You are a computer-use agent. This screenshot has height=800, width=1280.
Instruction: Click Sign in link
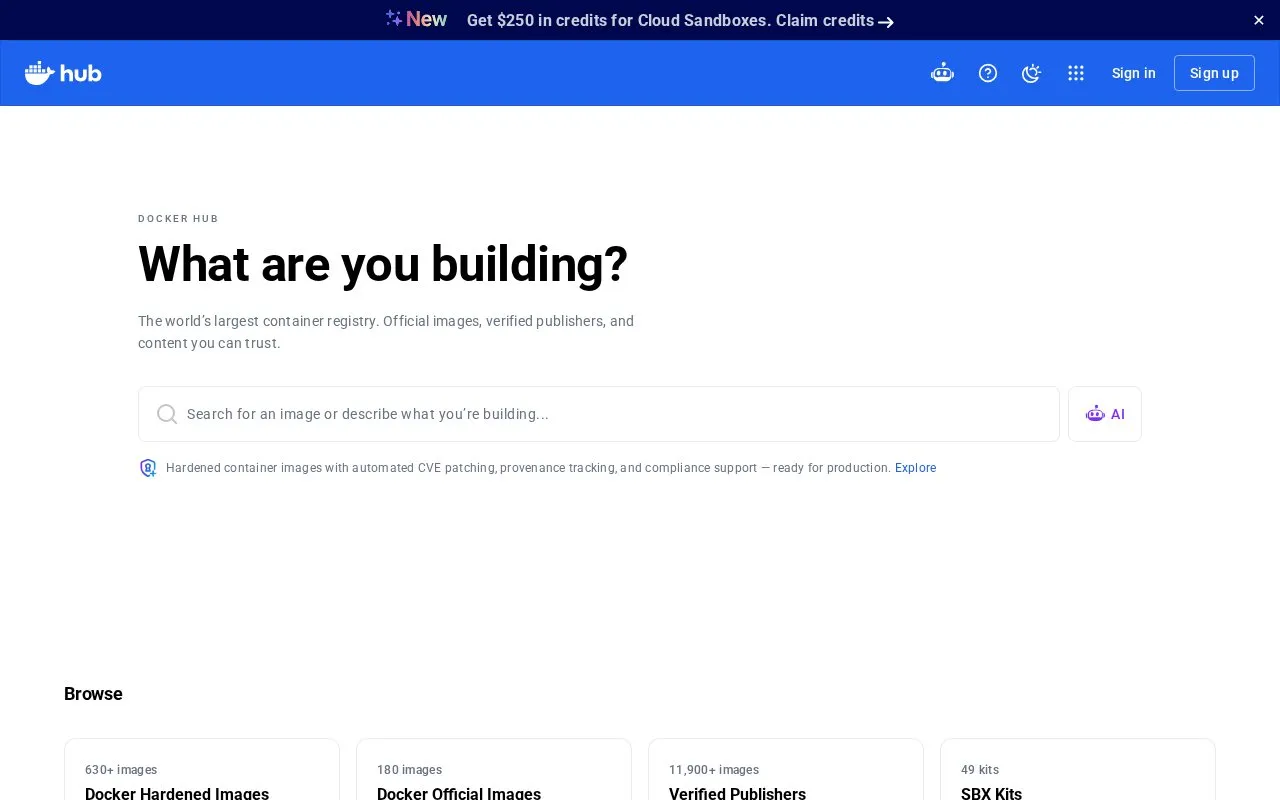click(x=1134, y=73)
